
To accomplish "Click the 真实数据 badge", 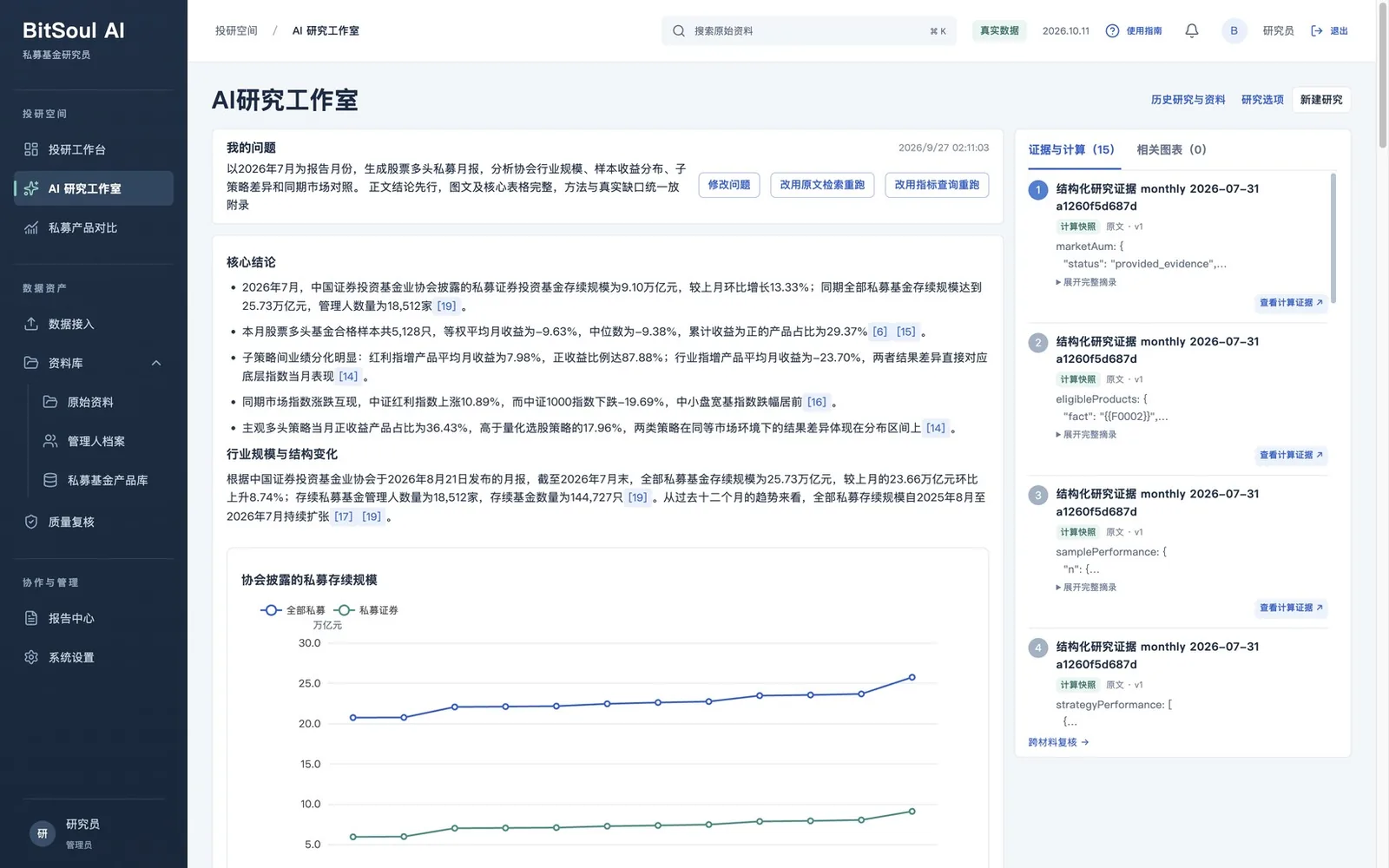I will tap(999, 30).
